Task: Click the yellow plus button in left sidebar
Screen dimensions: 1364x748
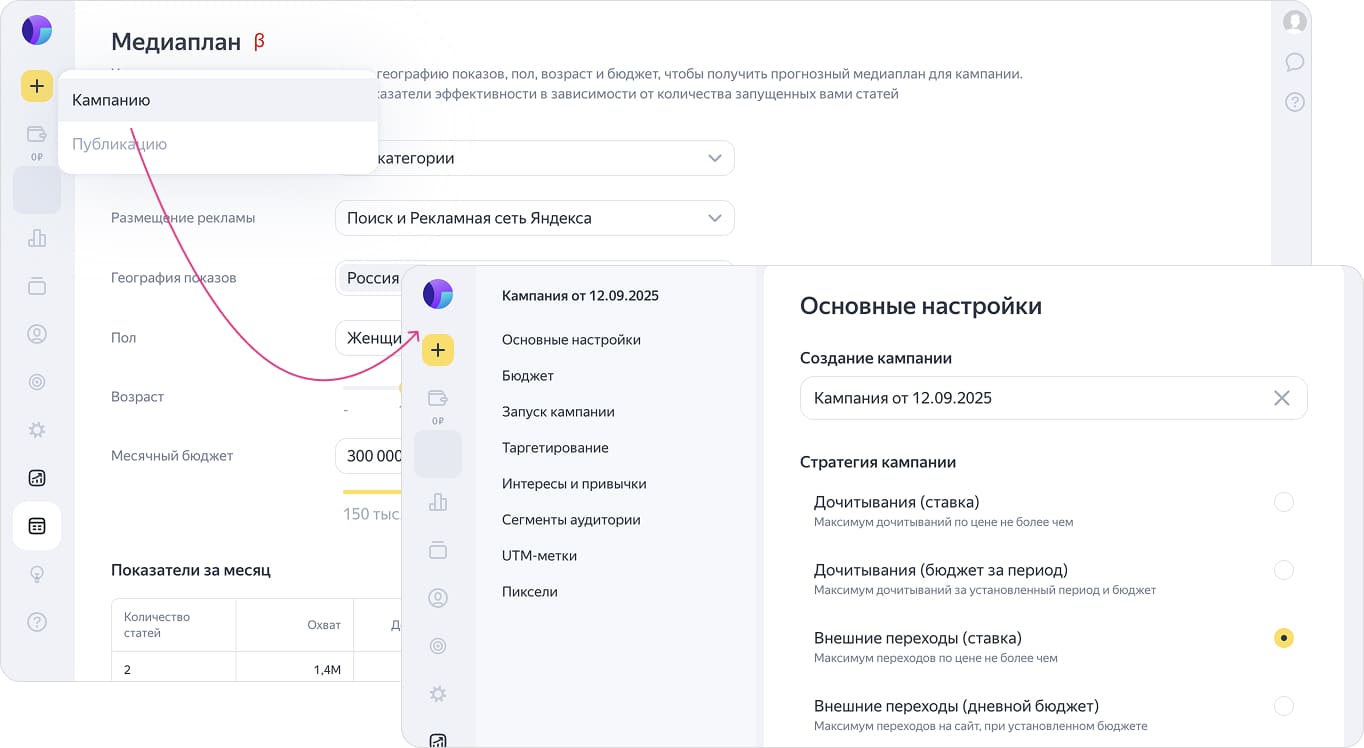Action: (37, 86)
